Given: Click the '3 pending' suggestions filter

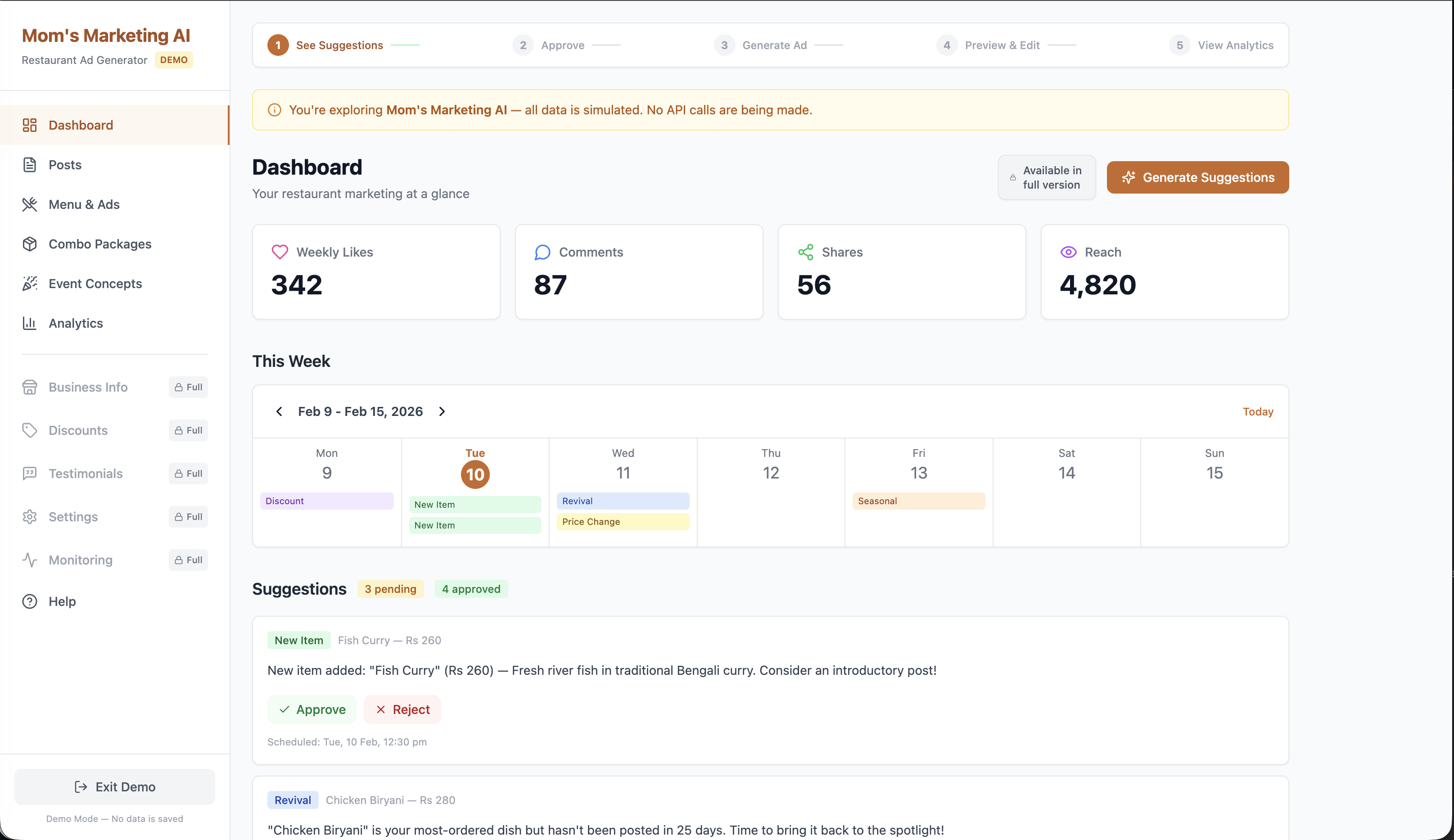Looking at the screenshot, I should tap(390, 589).
